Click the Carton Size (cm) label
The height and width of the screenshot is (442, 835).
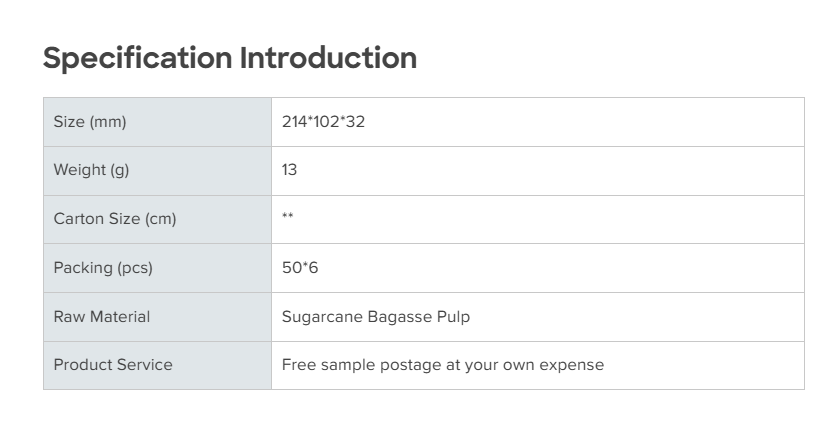(114, 219)
